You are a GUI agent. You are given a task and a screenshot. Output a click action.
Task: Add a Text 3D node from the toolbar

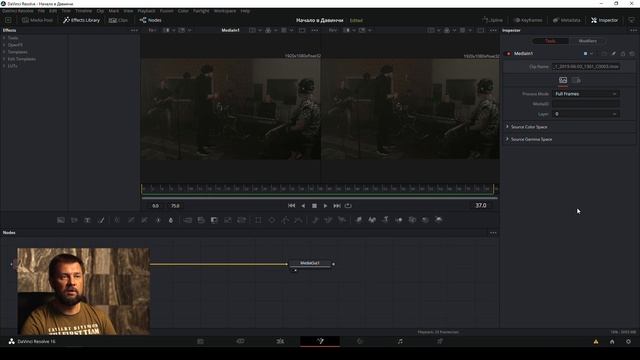tap(385, 220)
